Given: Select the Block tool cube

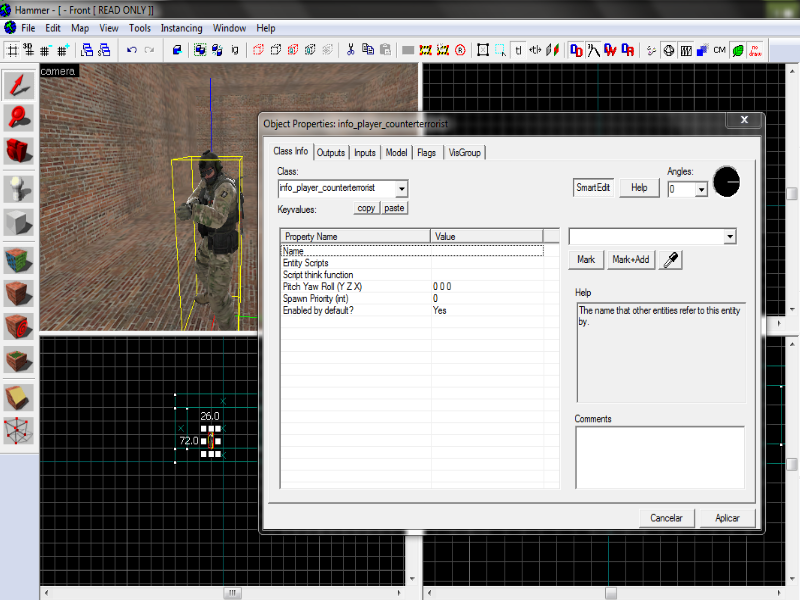Looking at the screenshot, I should [19, 222].
